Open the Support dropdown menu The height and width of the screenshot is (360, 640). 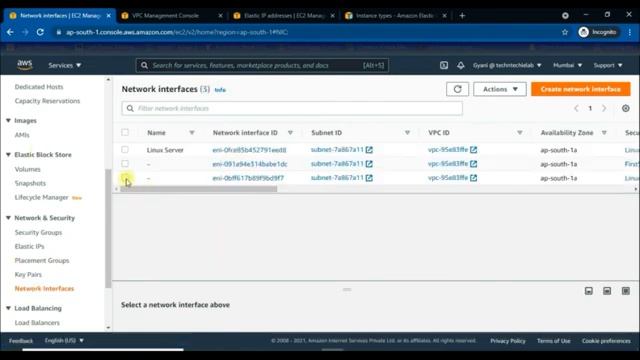coord(608,65)
